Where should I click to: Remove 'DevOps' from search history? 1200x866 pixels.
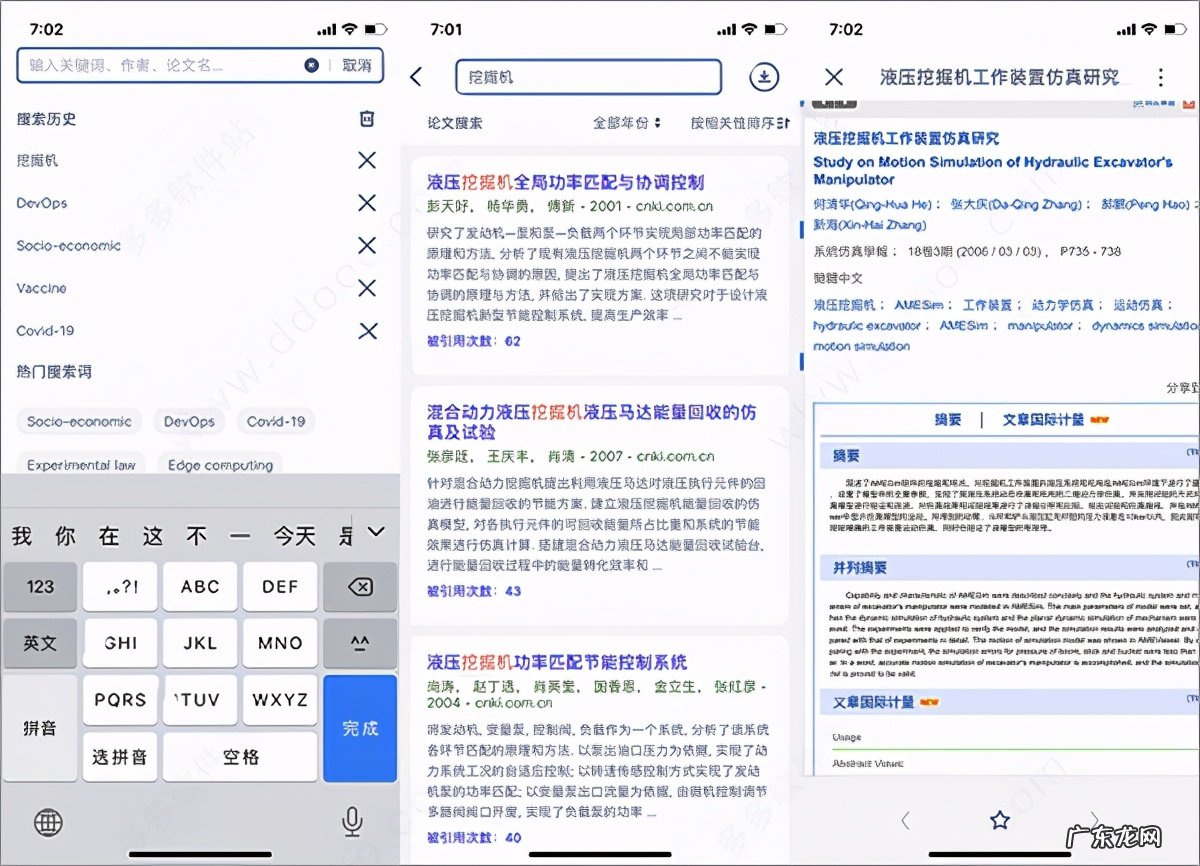(x=366, y=203)
